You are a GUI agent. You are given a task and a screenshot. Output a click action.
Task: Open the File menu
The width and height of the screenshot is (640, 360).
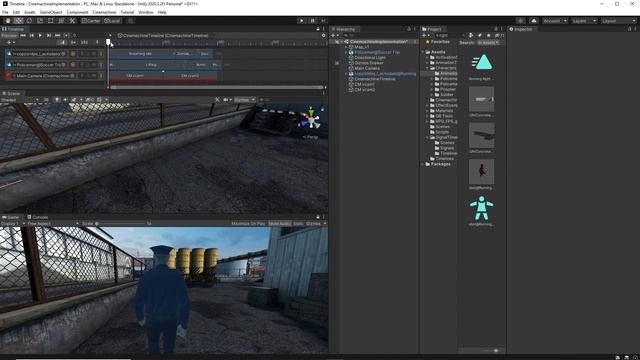tap(5, 12)
